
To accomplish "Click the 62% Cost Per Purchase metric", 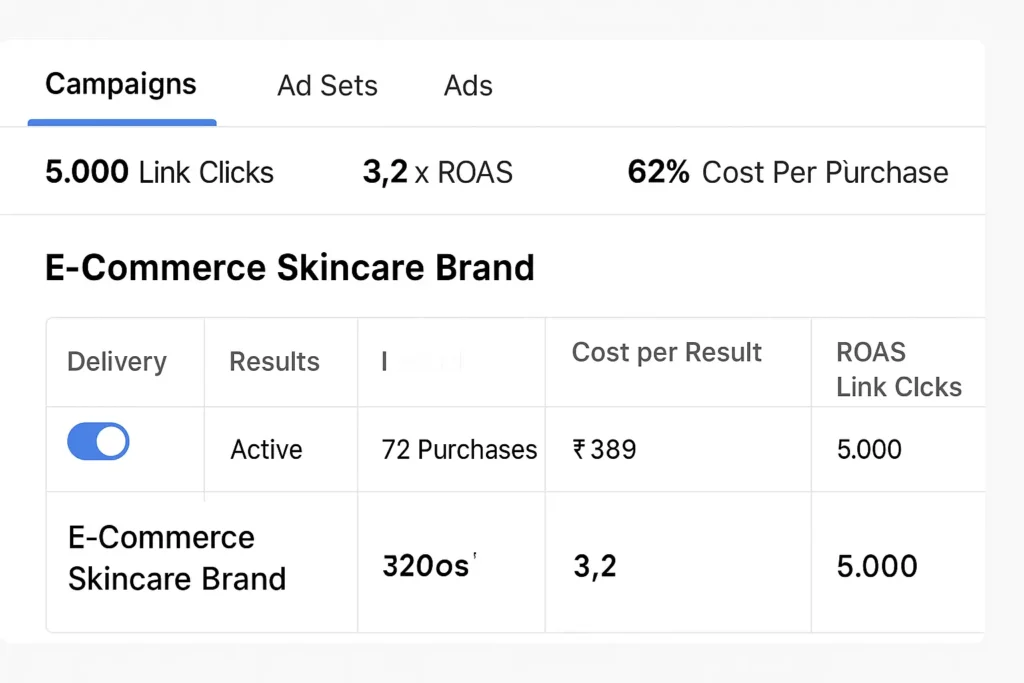I will (787, 172).
